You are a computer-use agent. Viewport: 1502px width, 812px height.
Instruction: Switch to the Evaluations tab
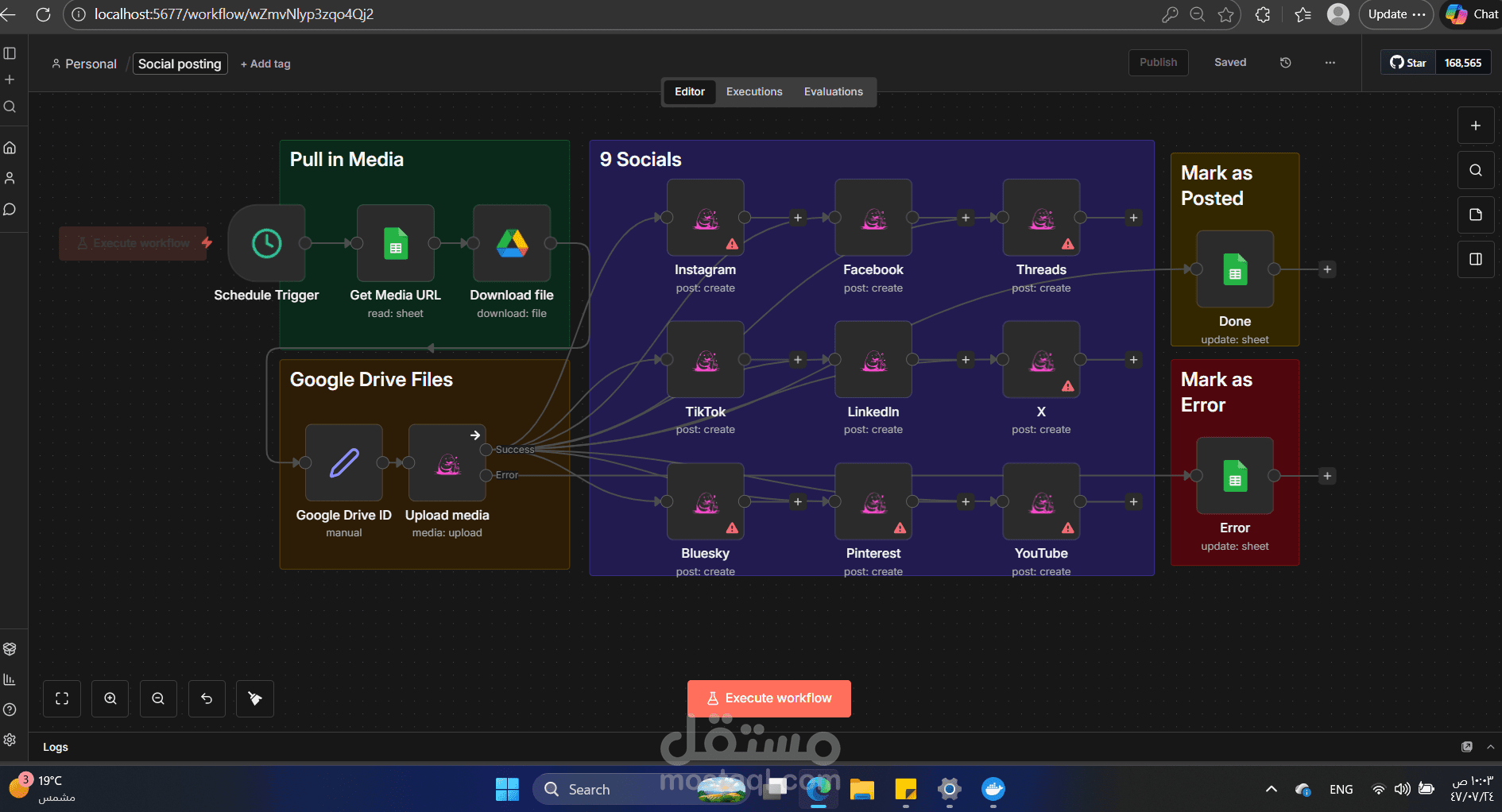[x=834, y=91]
